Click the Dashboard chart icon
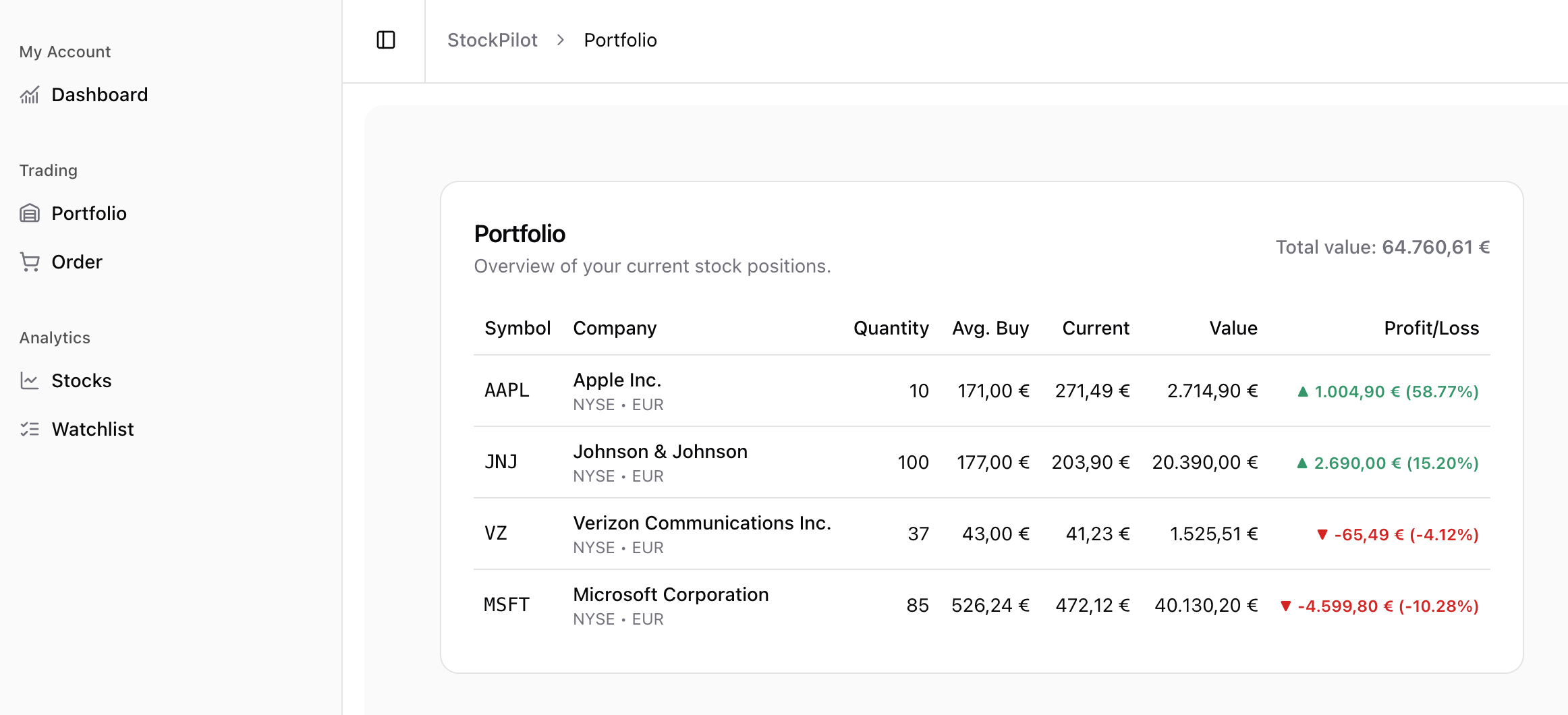 tap(30, 95)
